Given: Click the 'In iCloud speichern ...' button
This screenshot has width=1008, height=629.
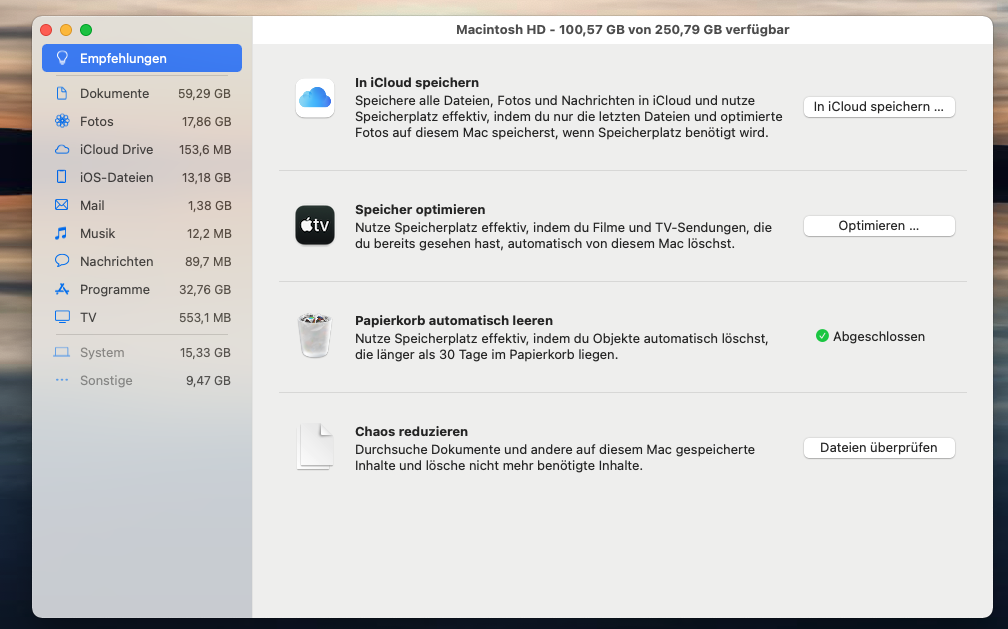Looking at the screenshot, I should (879, 107).
